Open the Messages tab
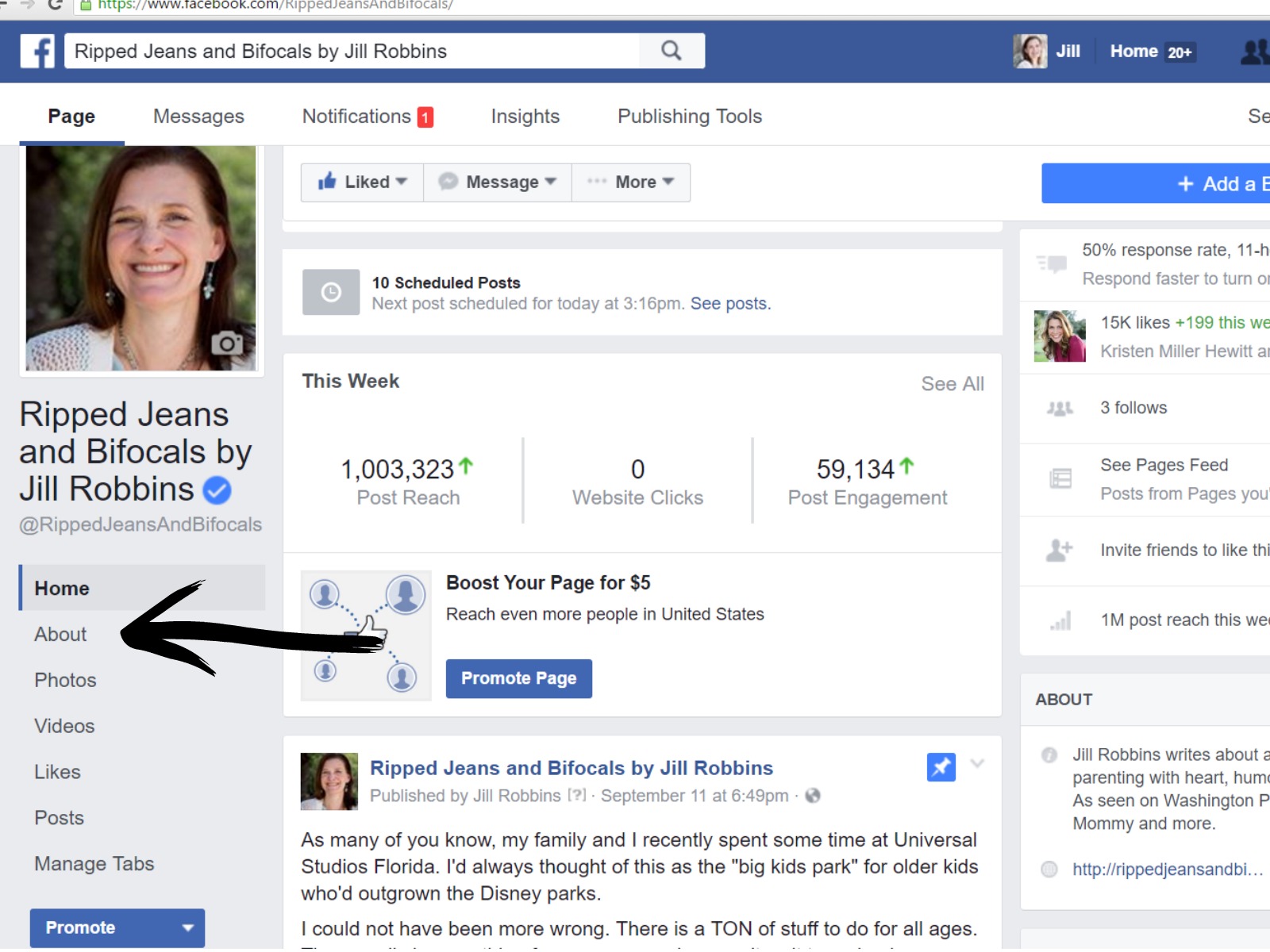 pos(198,117)
